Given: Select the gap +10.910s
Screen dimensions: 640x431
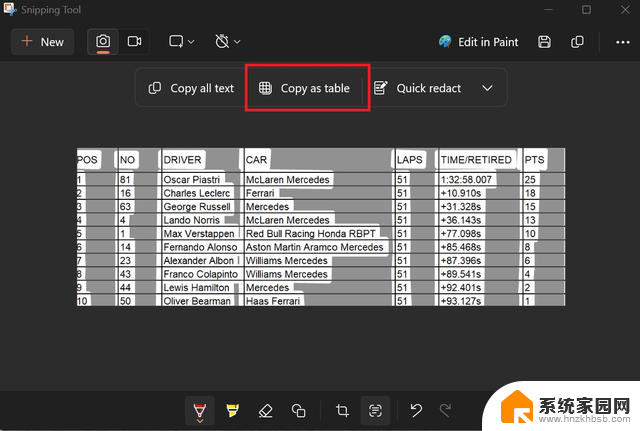Looking at the screenshot, I should (461, 193).
